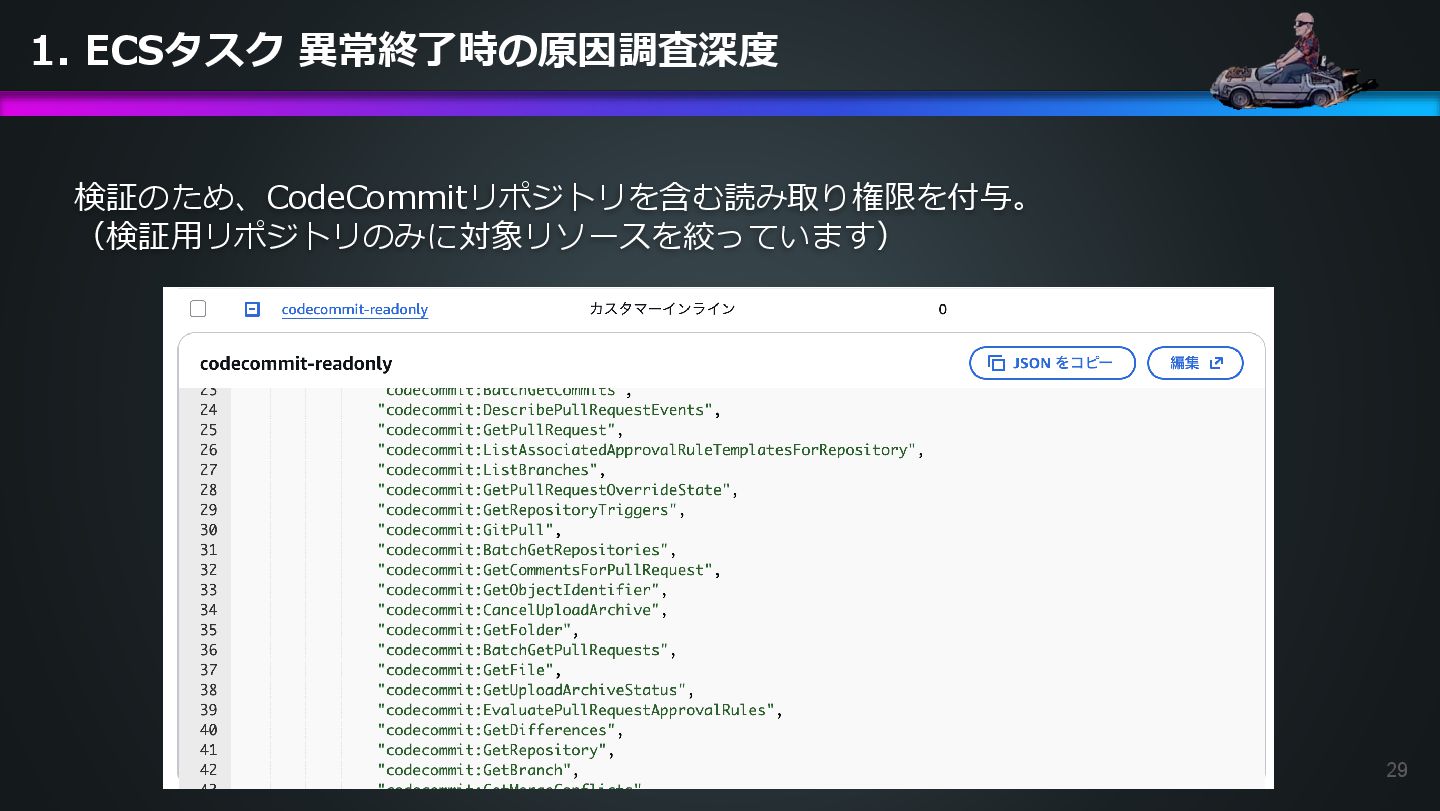Select the codecommit:GetFolder line
Screen dimensions: 1440x811
click(478, 630)
